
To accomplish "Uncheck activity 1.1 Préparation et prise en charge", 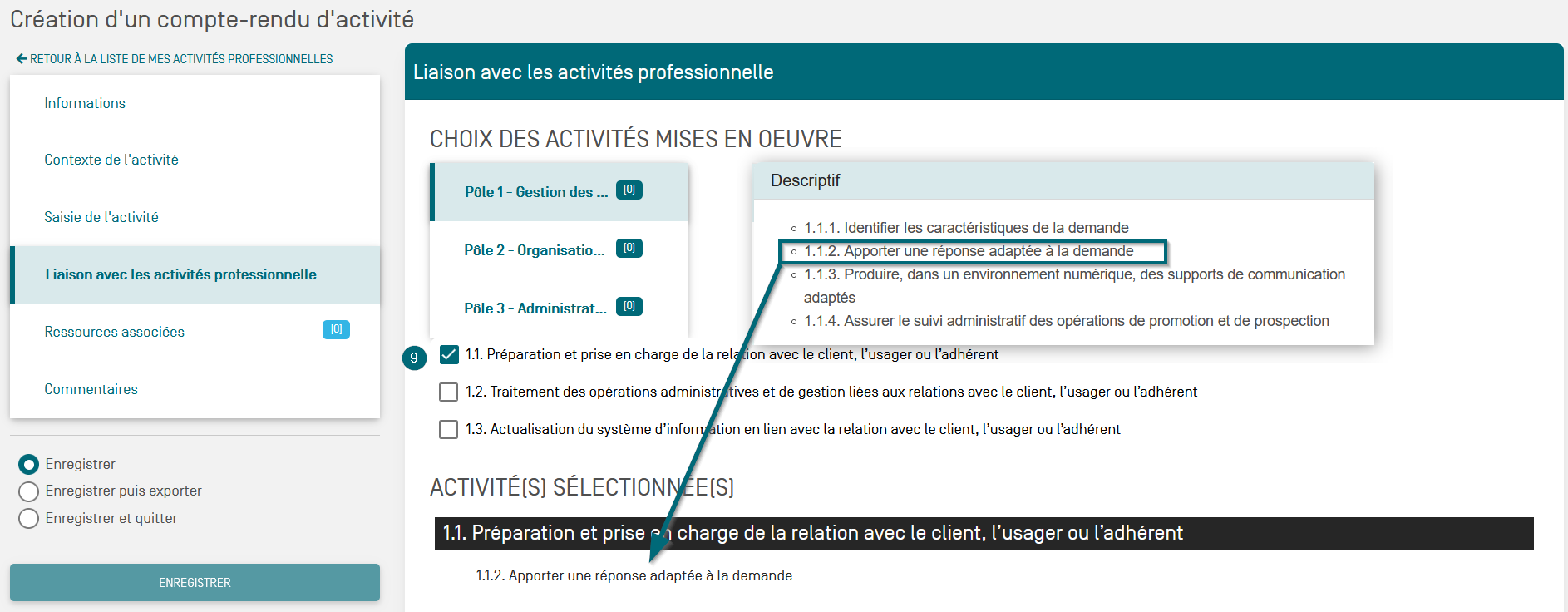I will coord(449,355).
